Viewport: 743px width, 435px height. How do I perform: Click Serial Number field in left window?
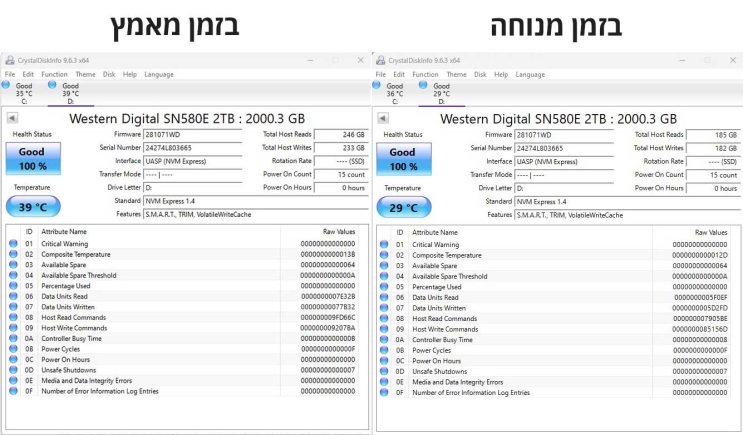point(192,148)
